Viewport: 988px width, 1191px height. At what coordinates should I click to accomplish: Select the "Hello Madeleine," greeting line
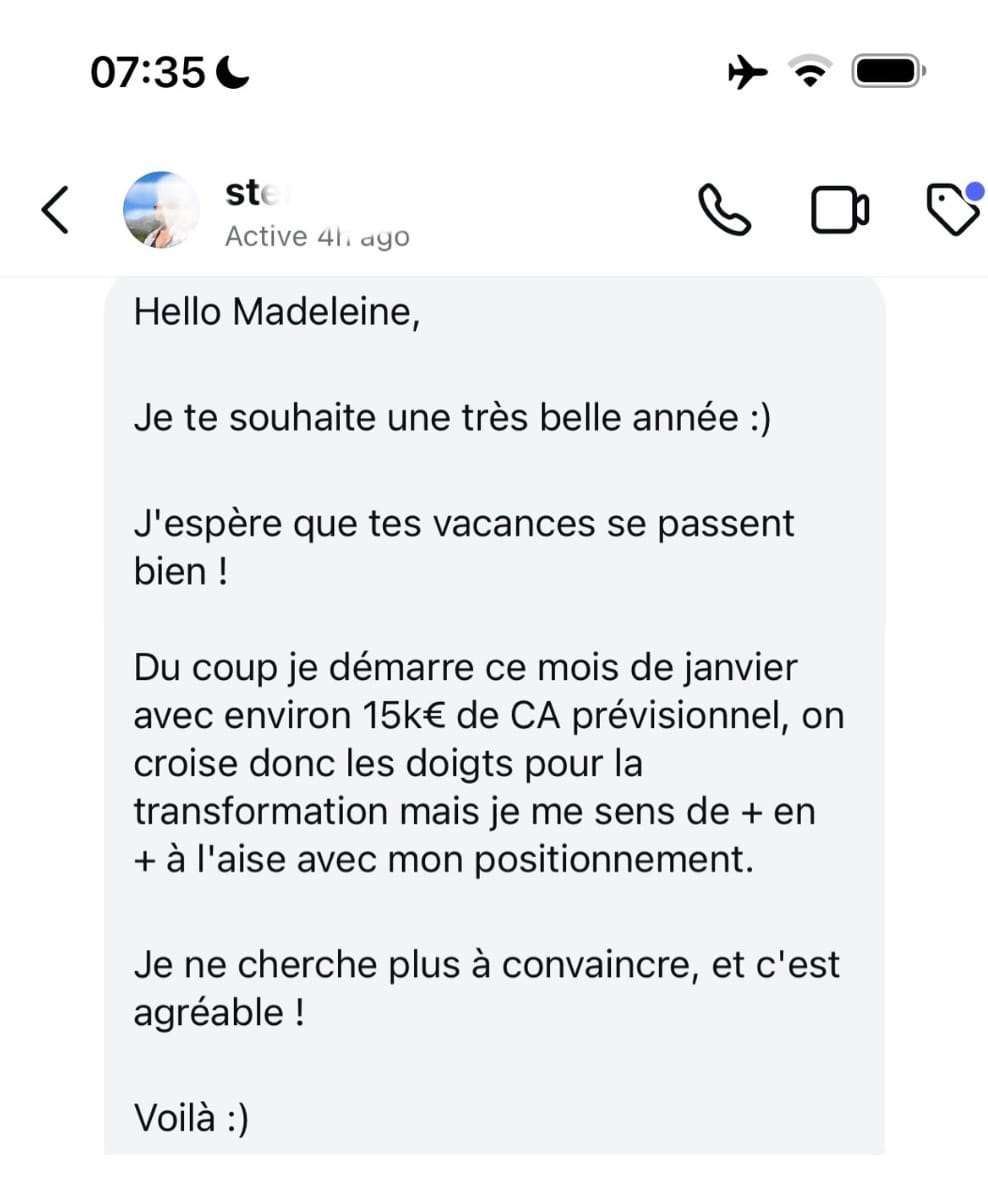[x=277, y=312]
